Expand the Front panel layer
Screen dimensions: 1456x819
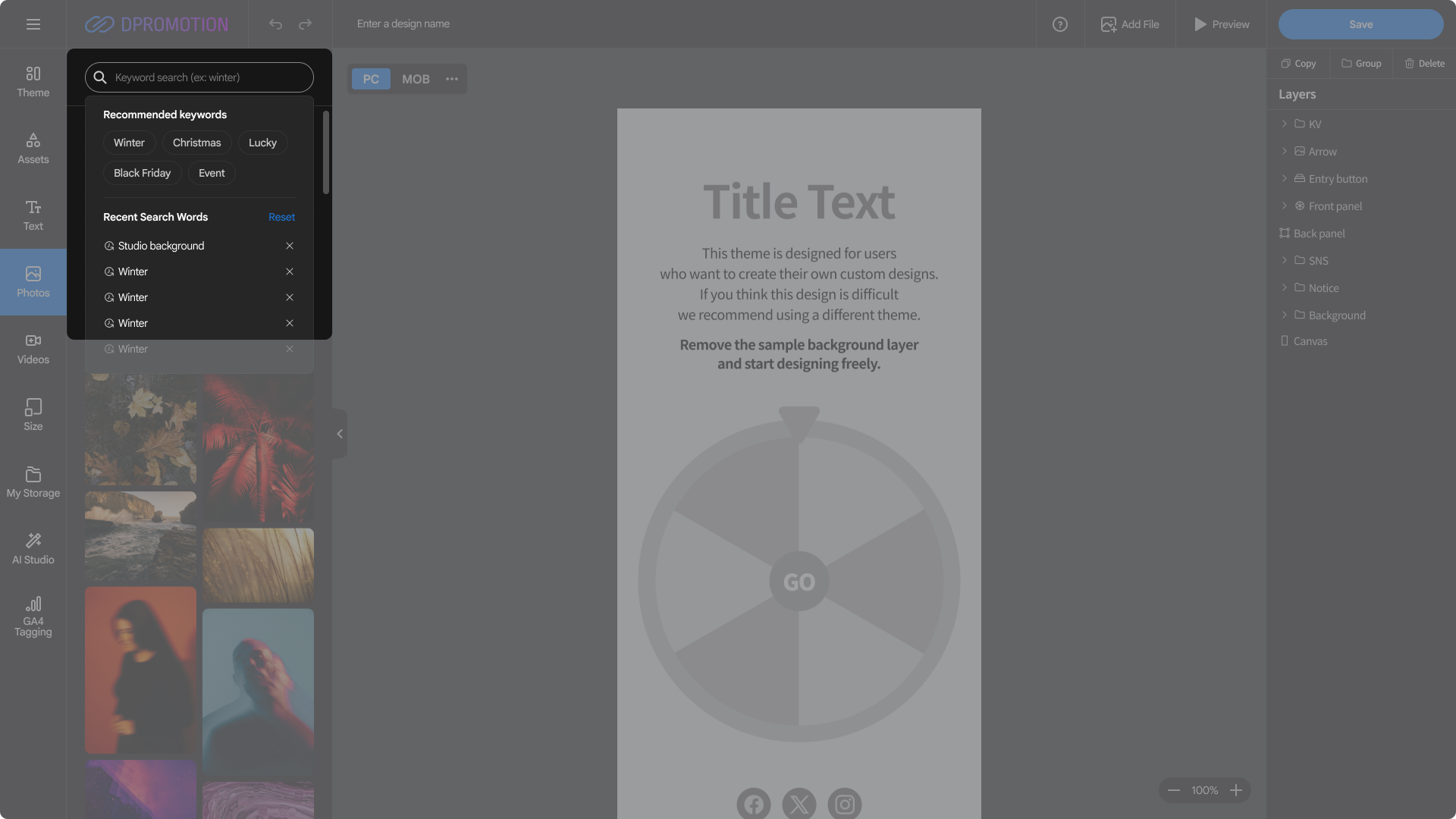pos(1284,206)
